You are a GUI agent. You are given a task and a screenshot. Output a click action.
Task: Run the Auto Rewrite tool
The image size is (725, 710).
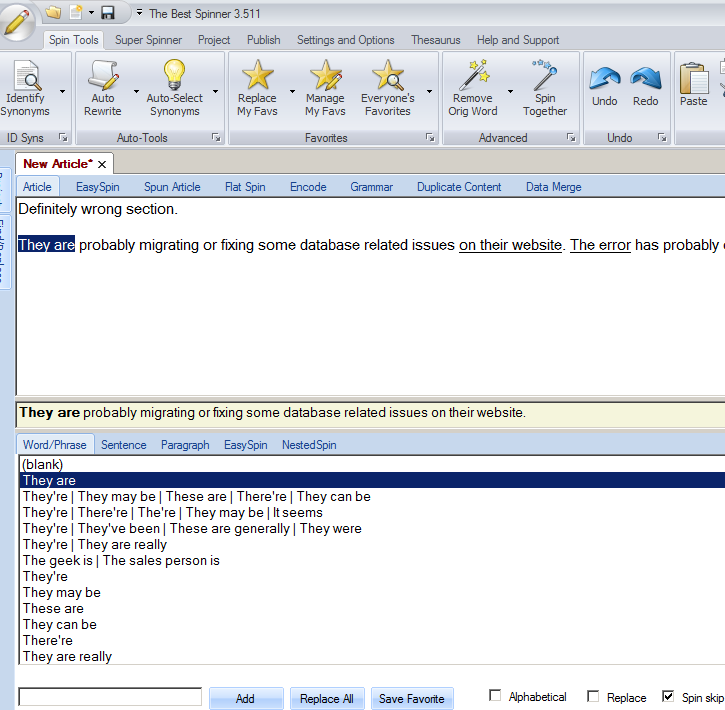103,88
